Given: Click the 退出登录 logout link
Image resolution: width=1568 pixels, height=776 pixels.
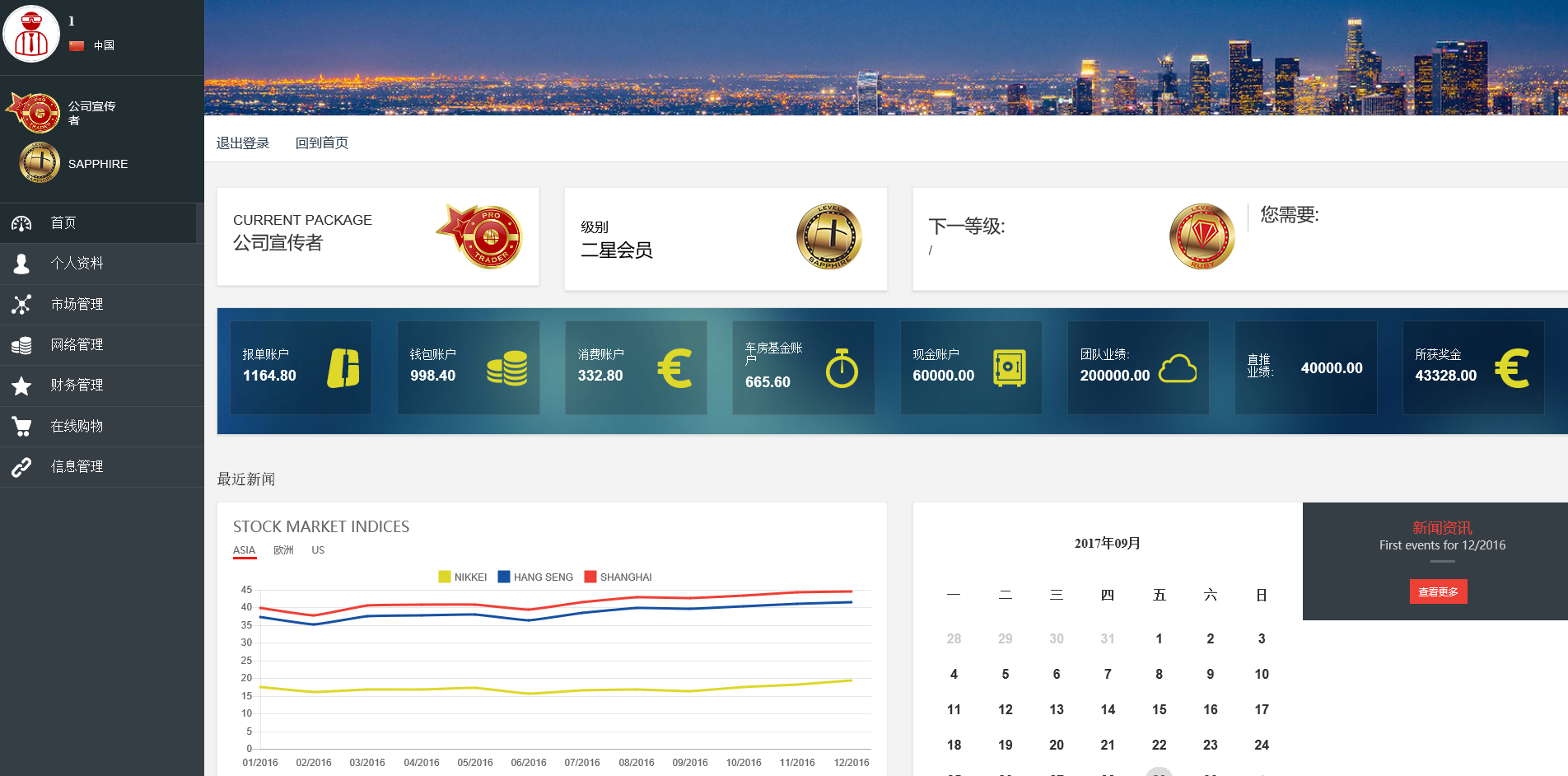Looking at the screenshot, I should 243,143.
